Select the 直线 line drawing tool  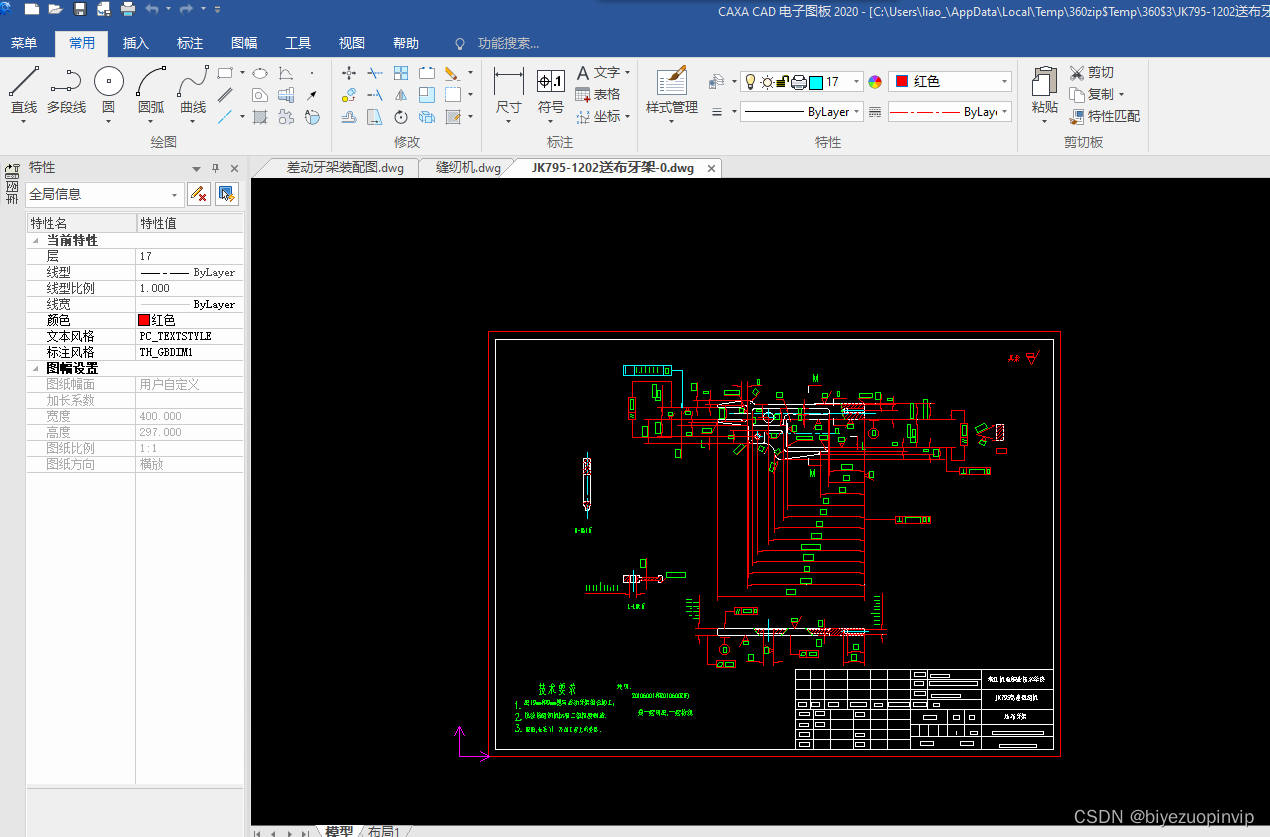tap(24, 90)
